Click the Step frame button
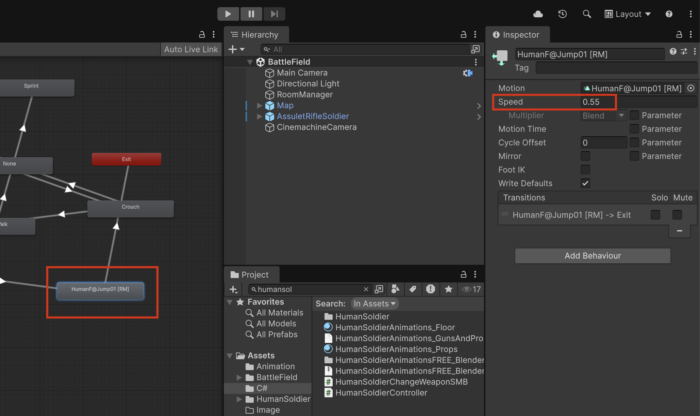The image size is (700, 416). (x=274, y=14)
